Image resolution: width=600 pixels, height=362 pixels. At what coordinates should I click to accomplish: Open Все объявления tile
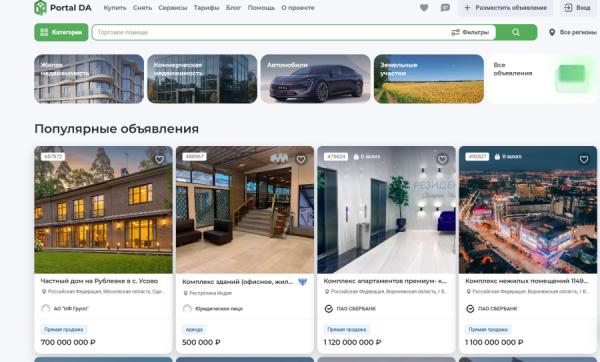coord(542,79)
